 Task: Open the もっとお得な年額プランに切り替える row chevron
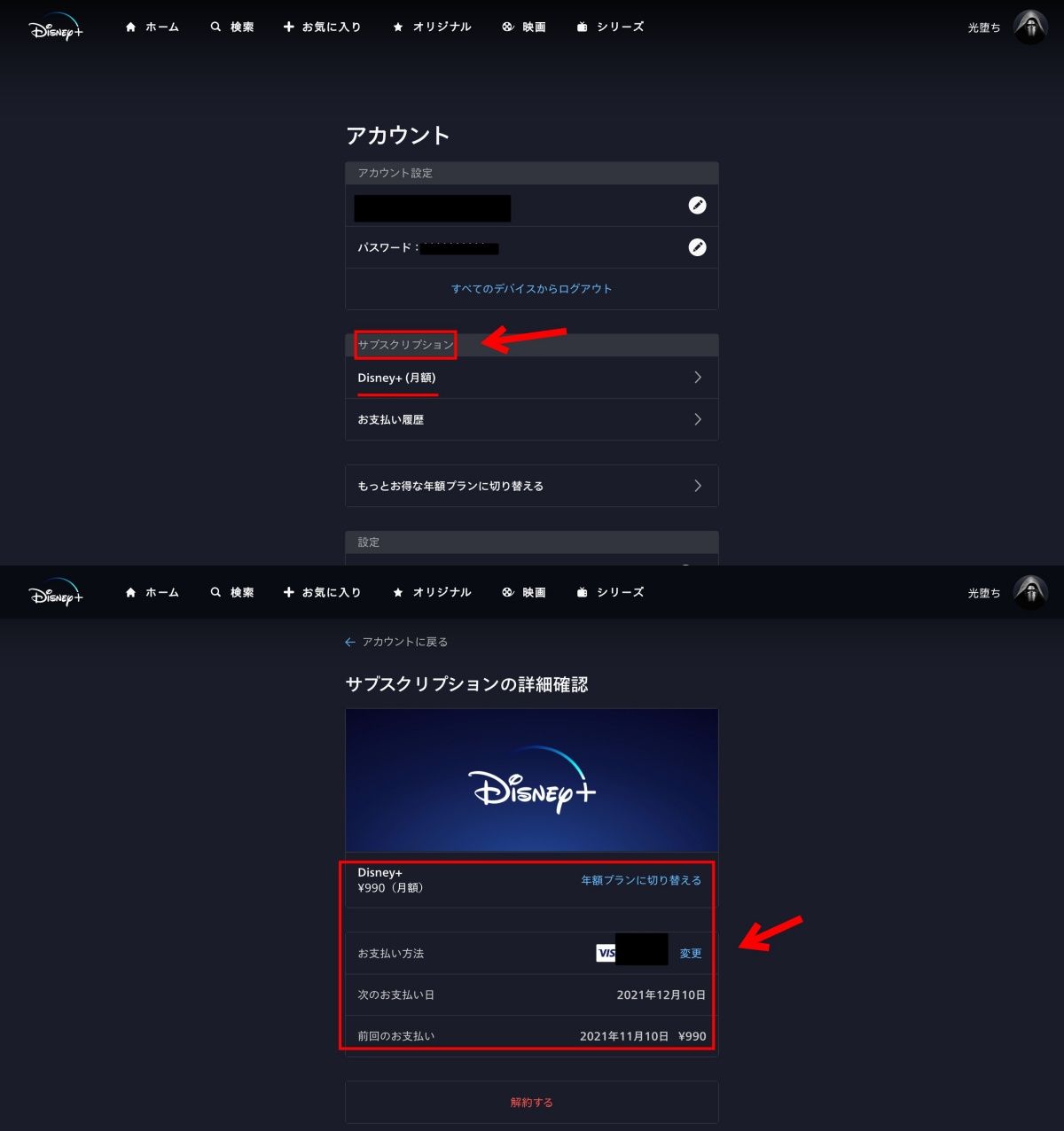click(698, 486)
